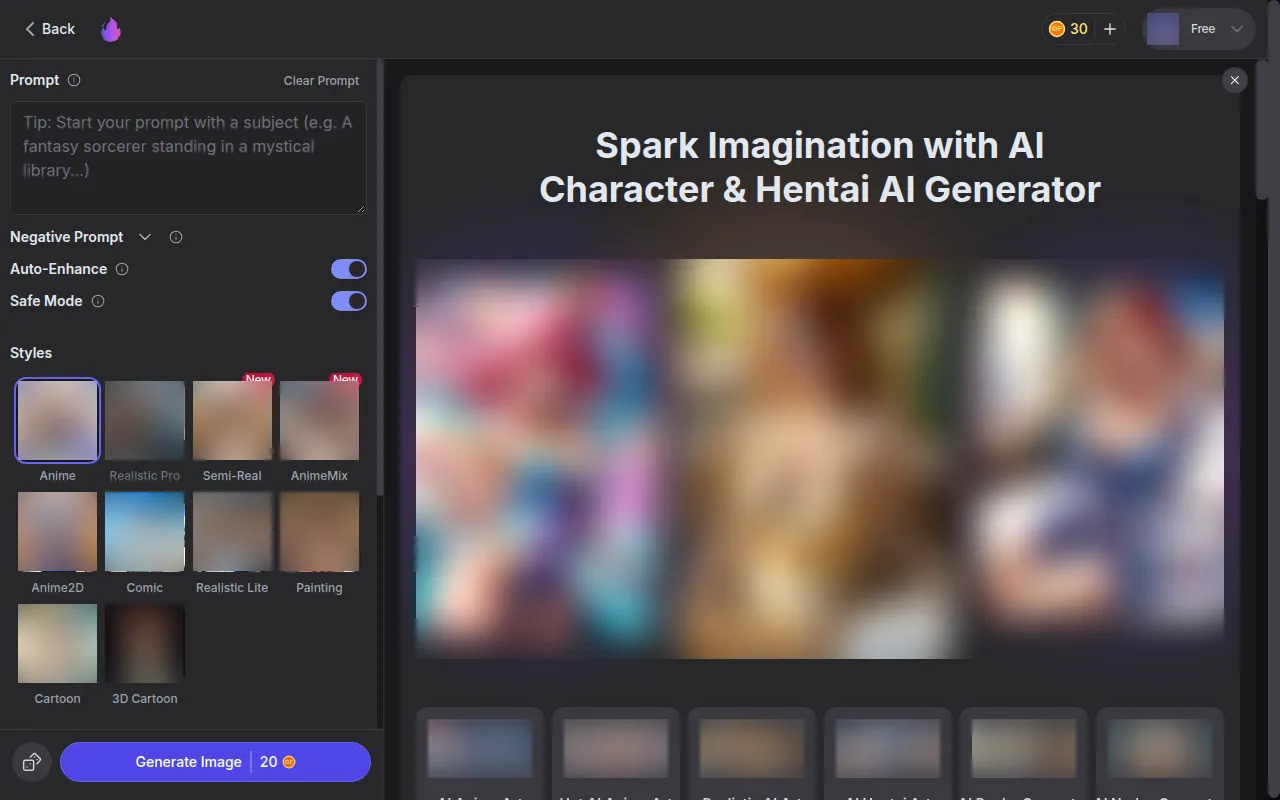Click the info icon next to Auto-Enhance
The image size is (1280, 800).
[122, 269]
